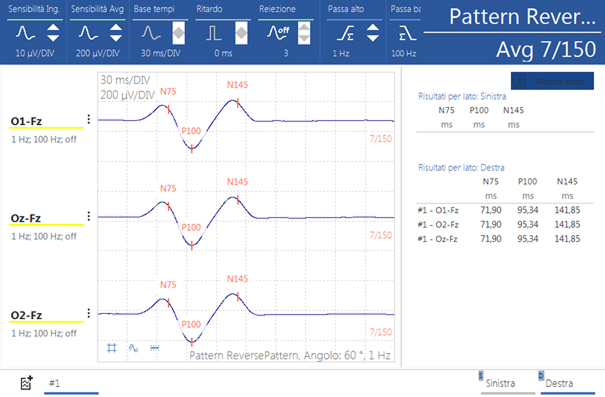Open the O2-Fz channel options menu

89,313
